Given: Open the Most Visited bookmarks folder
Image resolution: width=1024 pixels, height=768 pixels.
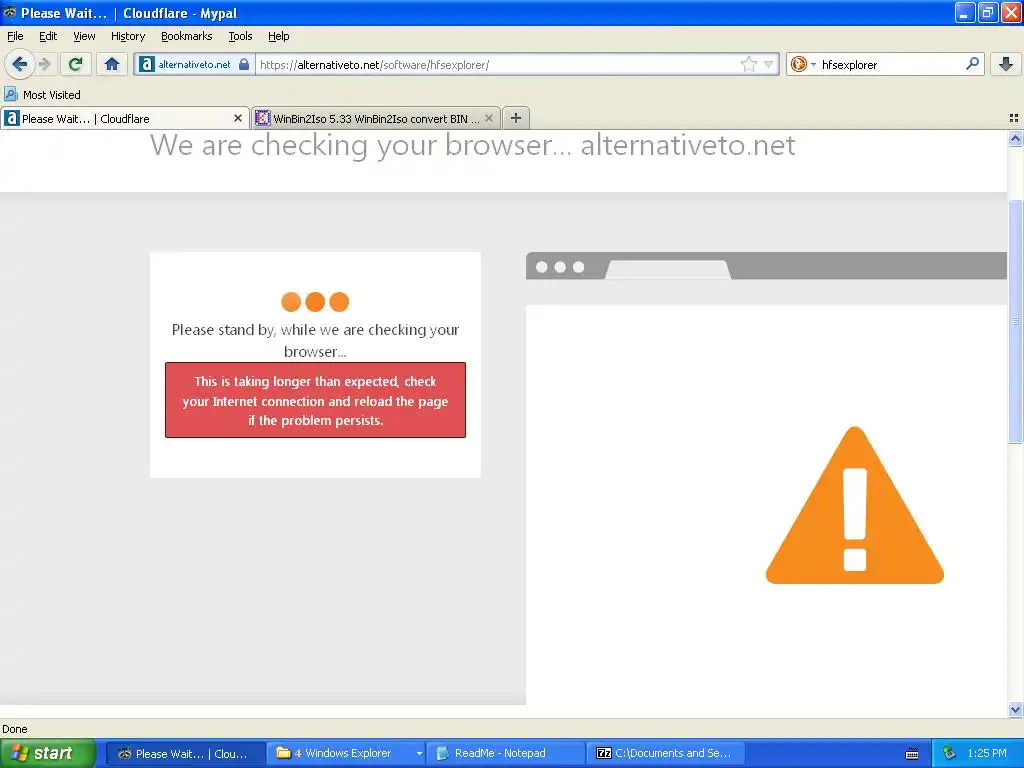Looking at the screenshot, I should [43, 95].
